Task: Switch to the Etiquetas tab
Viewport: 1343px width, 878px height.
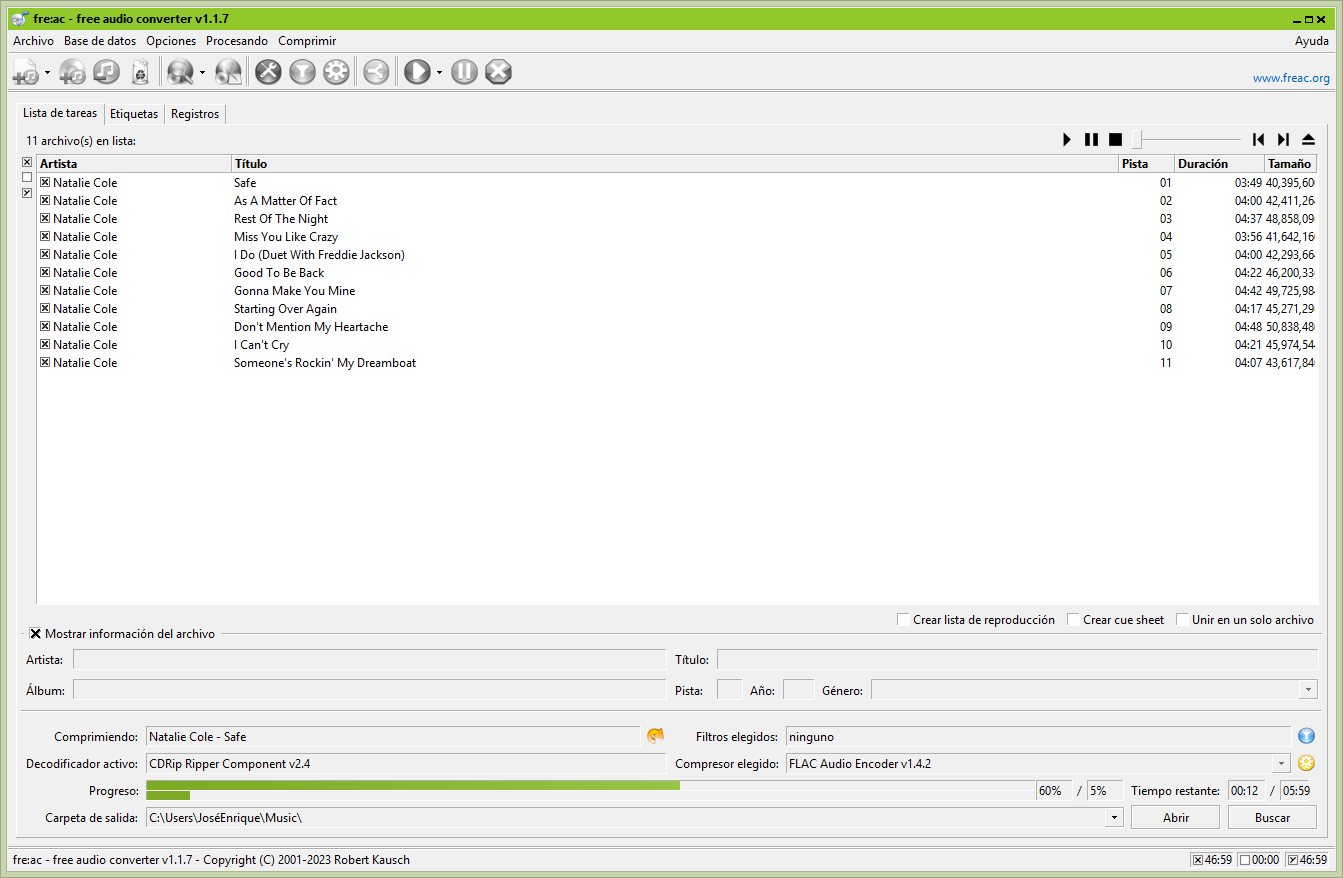Action: 134,114
